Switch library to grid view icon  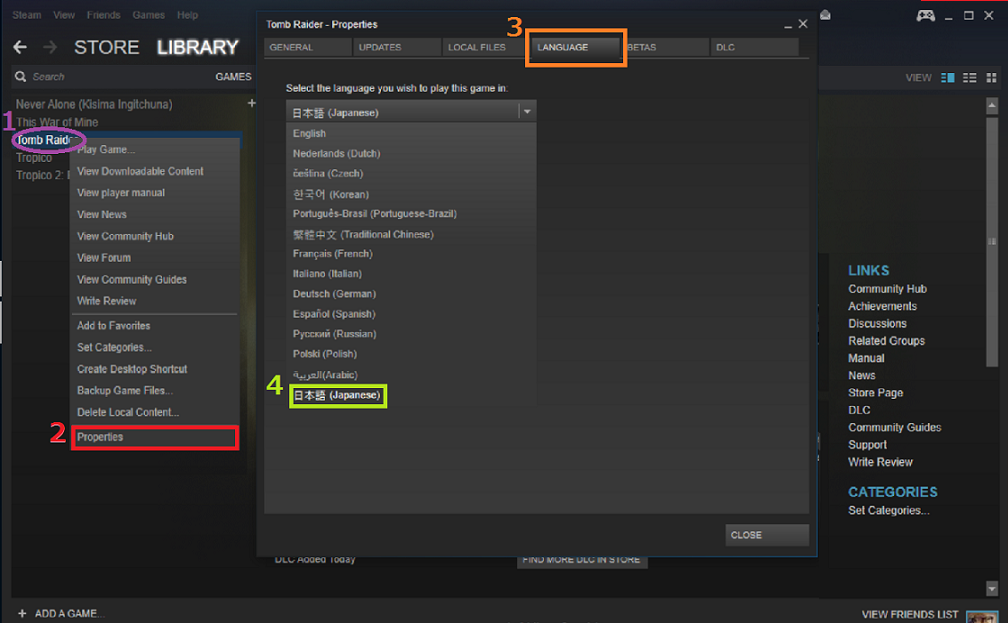[991, 78]
